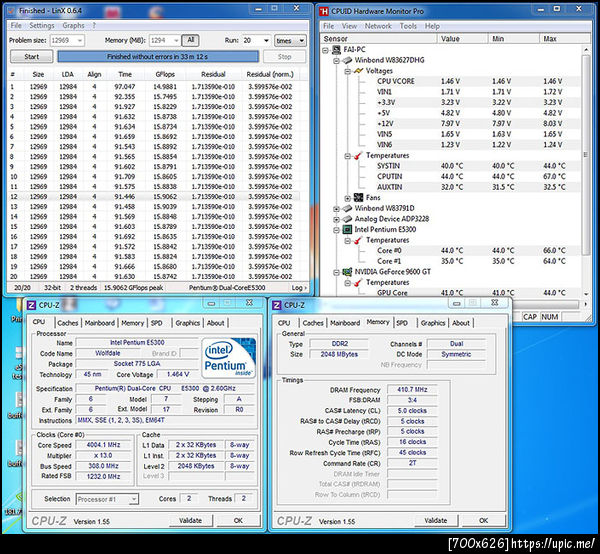Screen dimensions: 600x554
Task: Click Validate in left CPU-Z window
Action: 190,520
